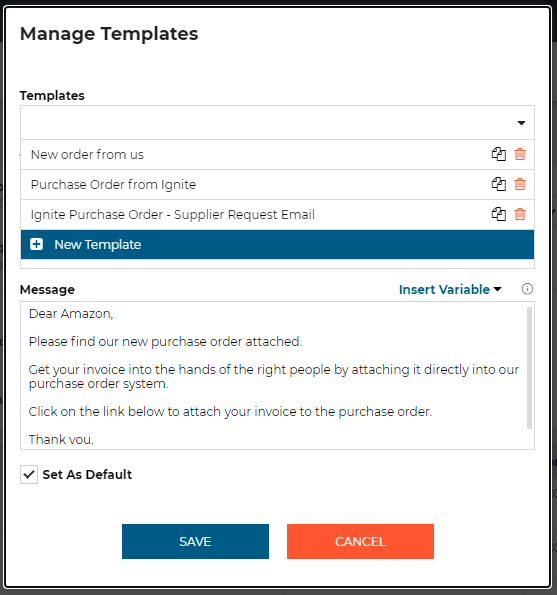Uncheck the Set As Default checkbox
557x595 pixels.
pos(29,474)
